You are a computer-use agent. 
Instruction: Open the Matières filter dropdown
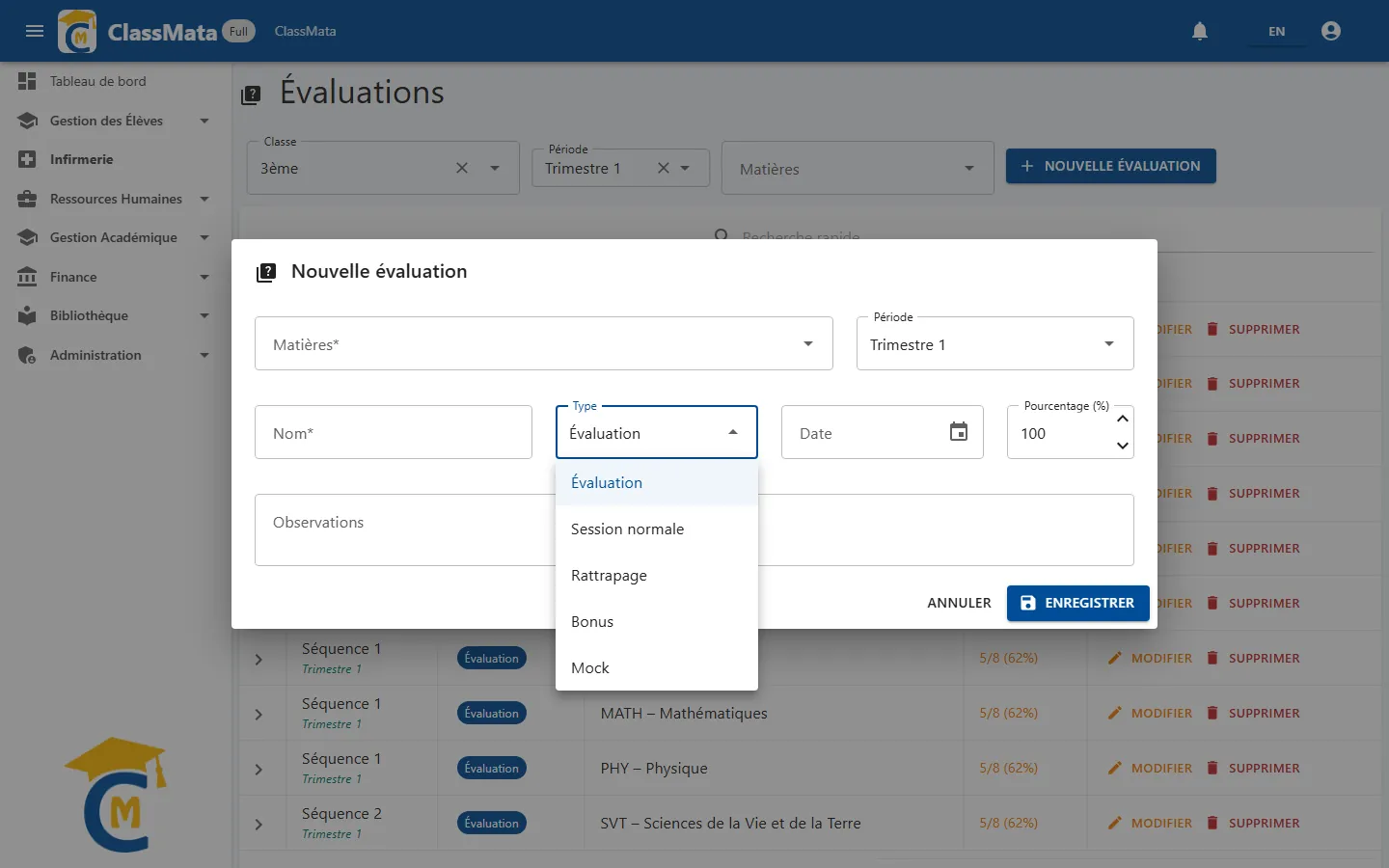pyautogui.click(x=858, y=169)
